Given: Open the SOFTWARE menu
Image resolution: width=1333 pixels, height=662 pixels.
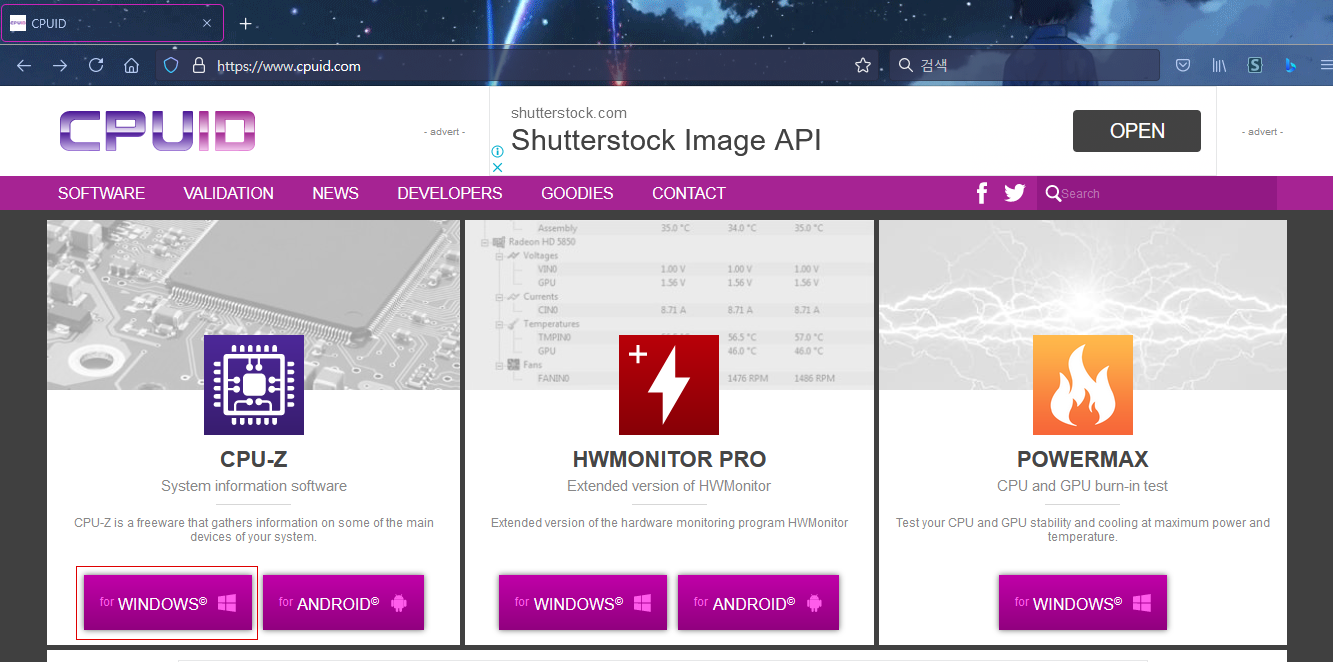Looking at the screenshot, I should (101, 193).
